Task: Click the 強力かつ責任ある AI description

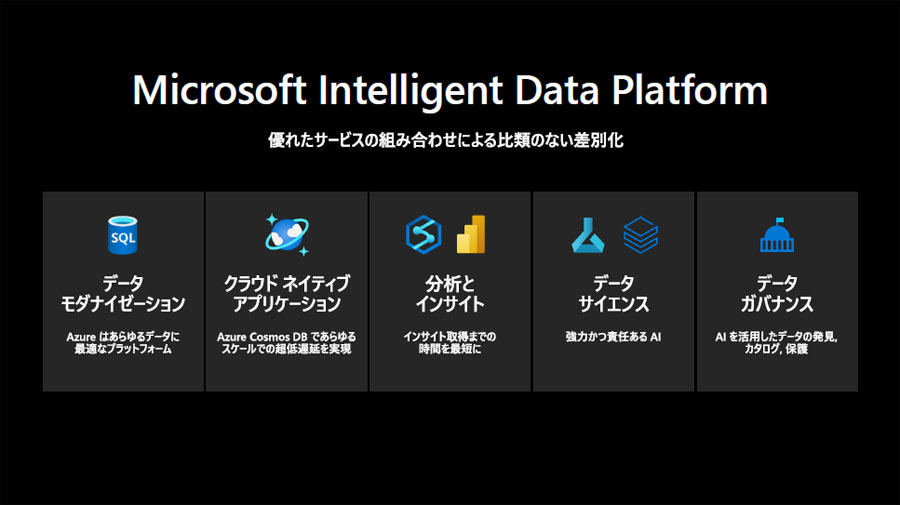Action: 614,336
